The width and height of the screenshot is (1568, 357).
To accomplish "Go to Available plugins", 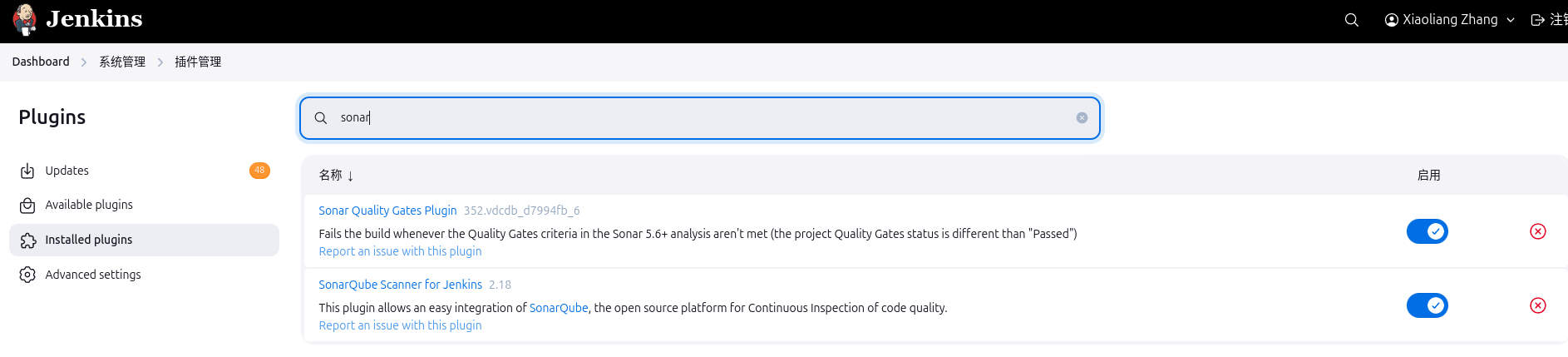I will [x=88, y=205].
